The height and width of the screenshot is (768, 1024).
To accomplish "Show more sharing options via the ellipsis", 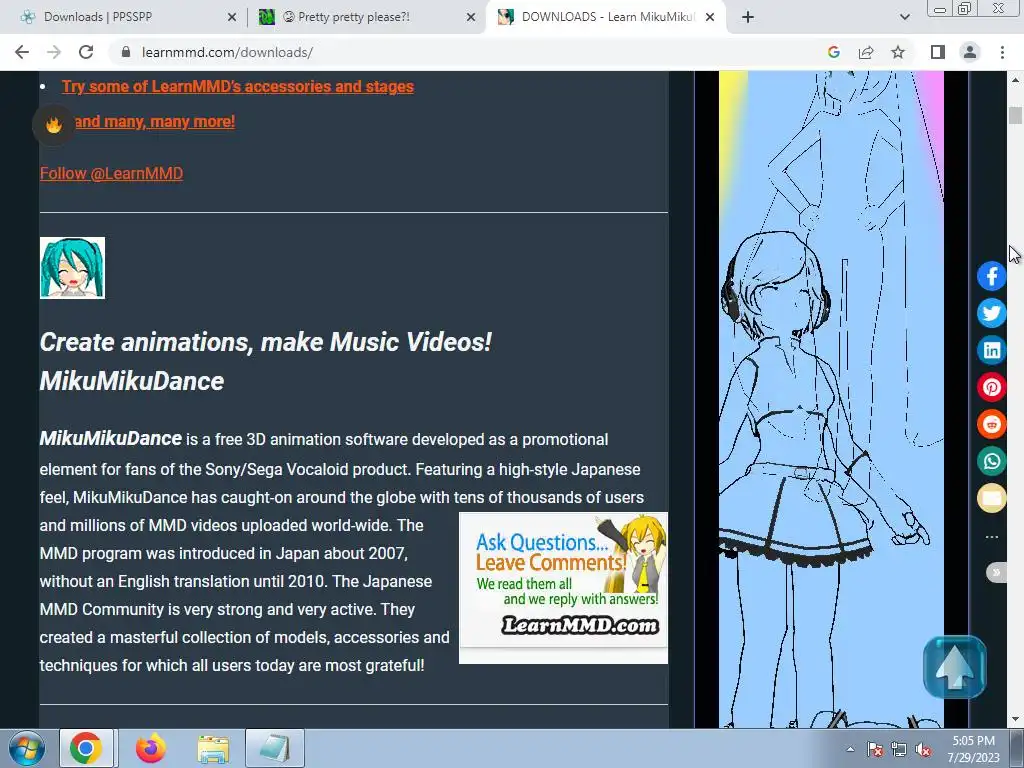I will 991,537.
